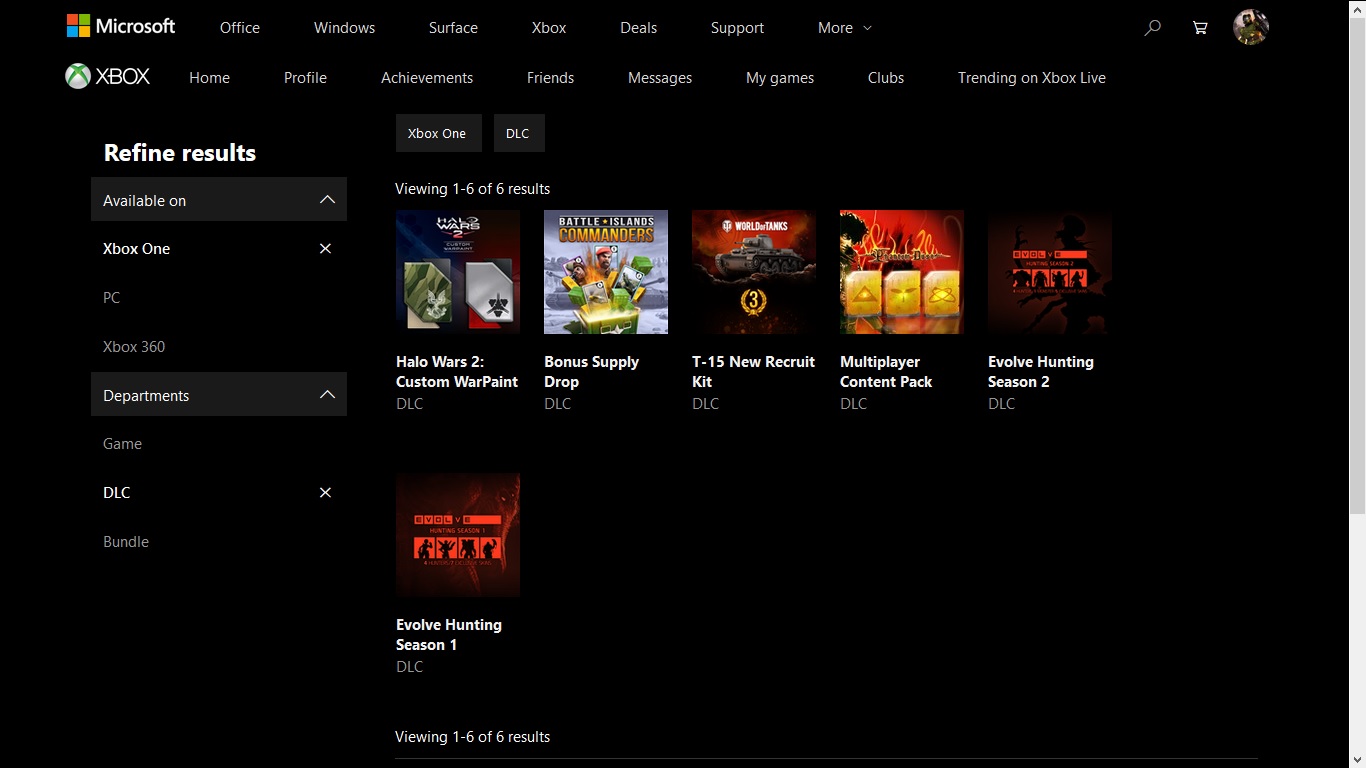Open the search magnifier icon
Viewport: 1366px width, 768px height.
tap(1152, 28)
